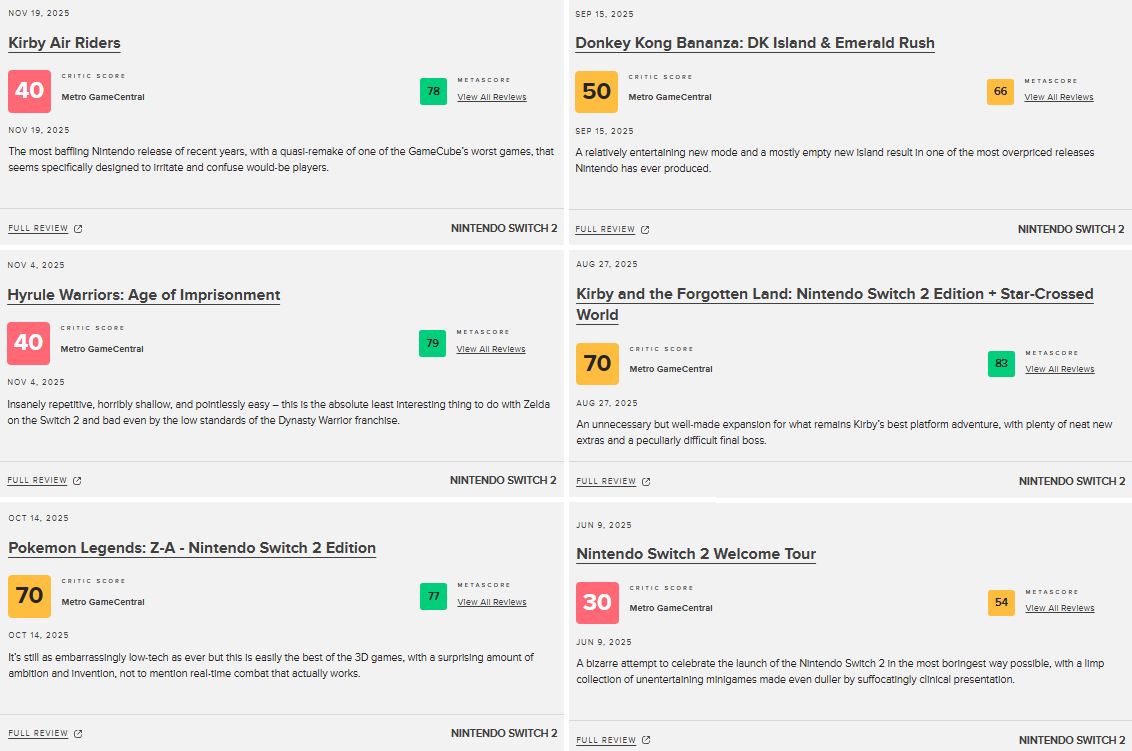Click external link icon for Hyrule Warriors review

point(77,481)
